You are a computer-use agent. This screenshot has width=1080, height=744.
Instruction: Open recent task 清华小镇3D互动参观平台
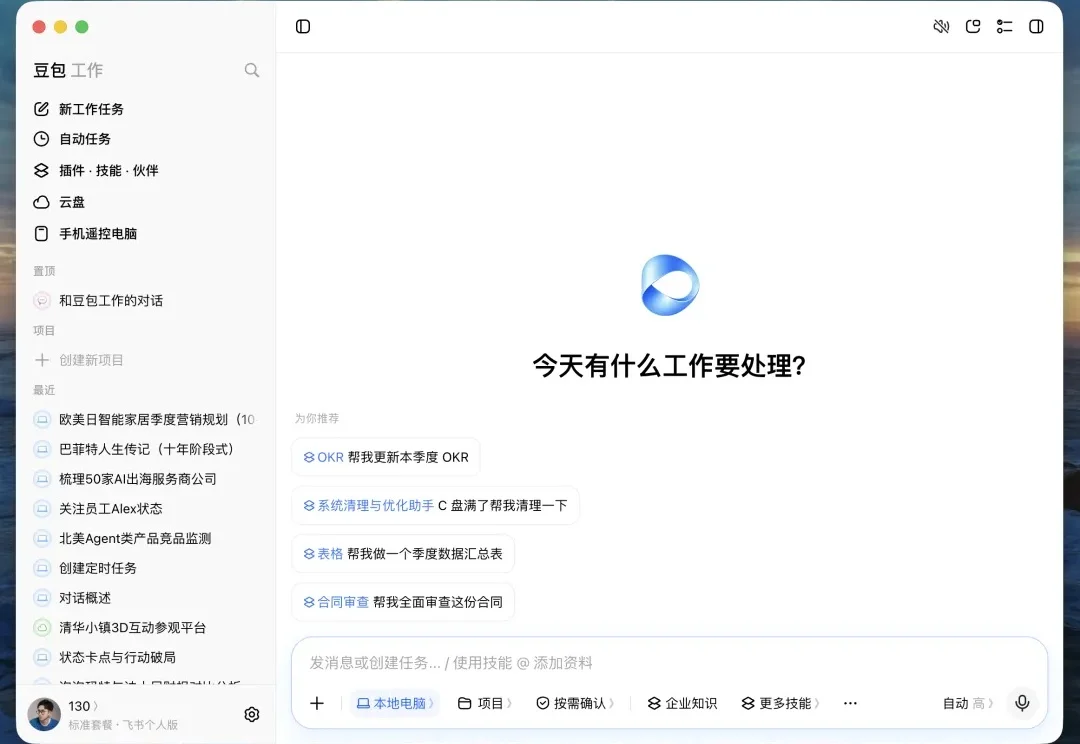coord(120,628)
